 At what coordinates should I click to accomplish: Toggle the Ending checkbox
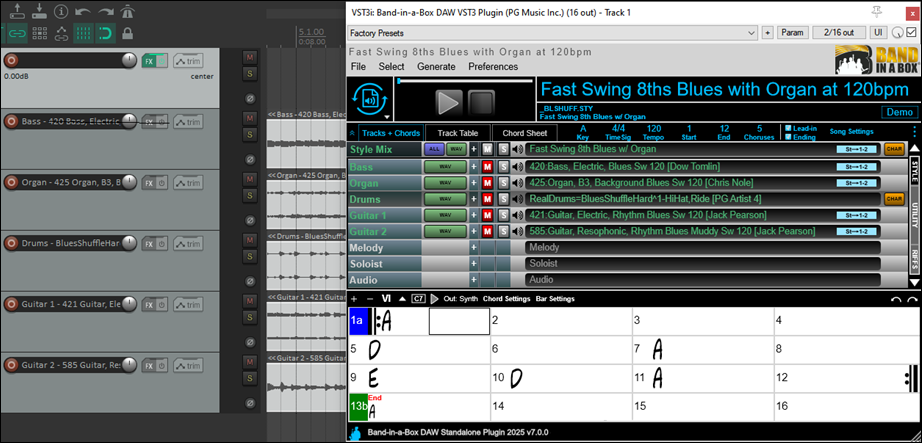[x=788, y=137]
